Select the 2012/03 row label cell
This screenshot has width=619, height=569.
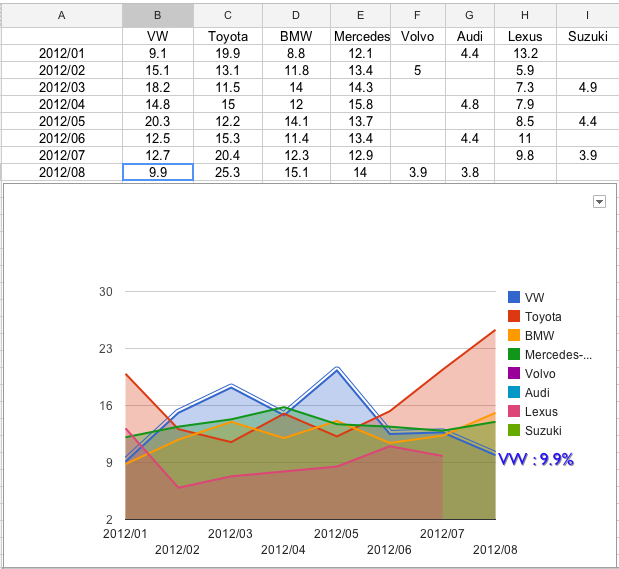[x=62, y=87]
